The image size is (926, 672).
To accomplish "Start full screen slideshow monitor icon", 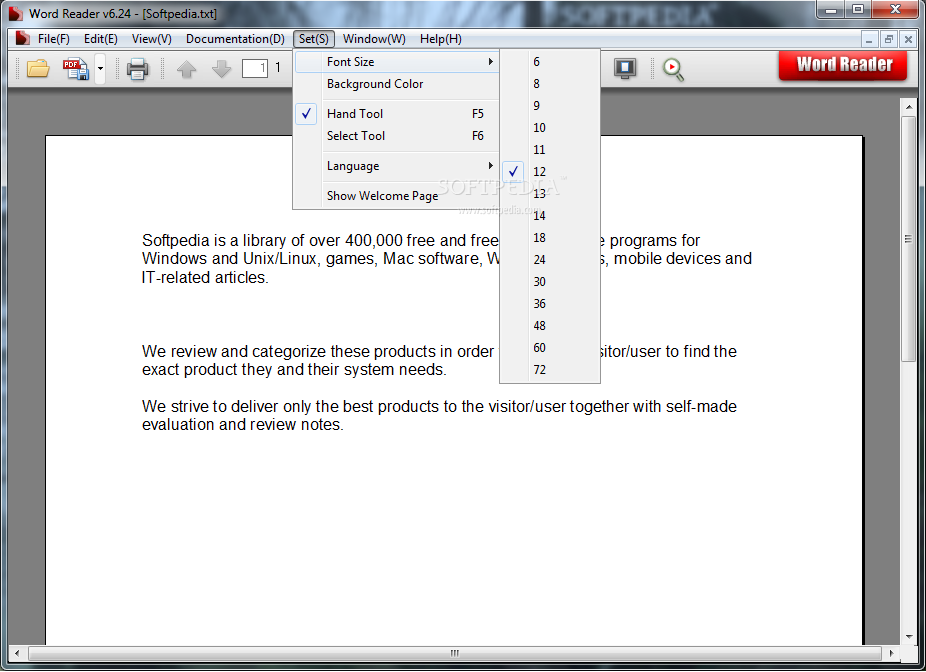I will (x=625, y=68).
